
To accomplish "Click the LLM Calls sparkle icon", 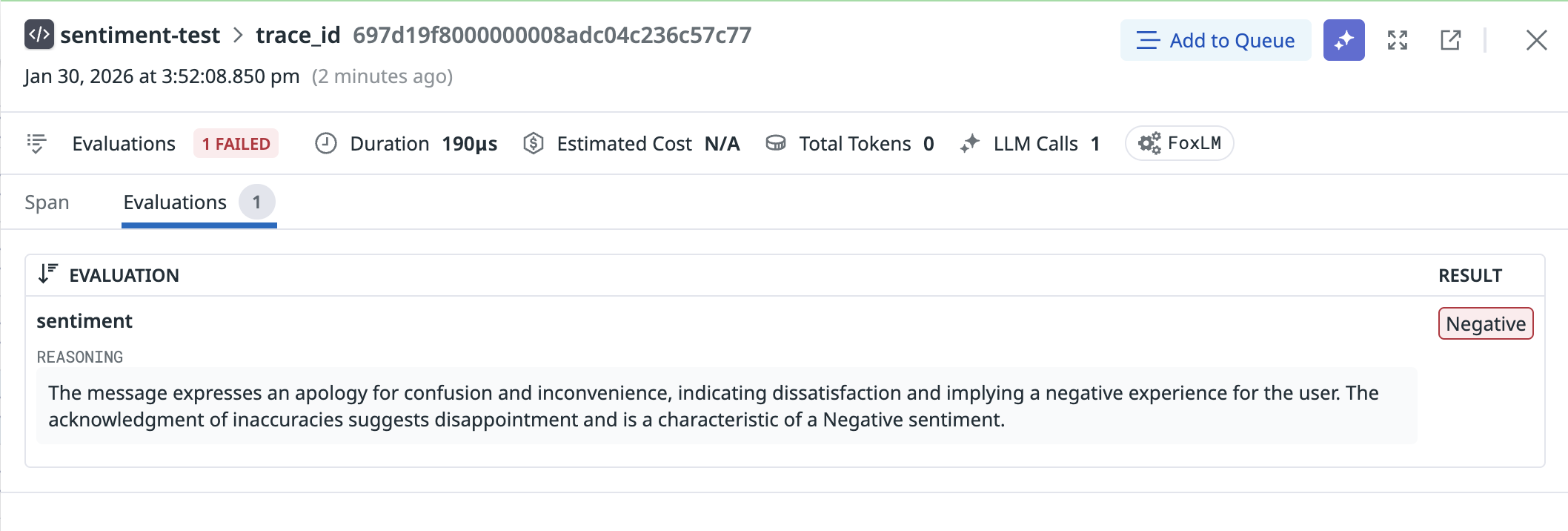I will coord(970,143).
